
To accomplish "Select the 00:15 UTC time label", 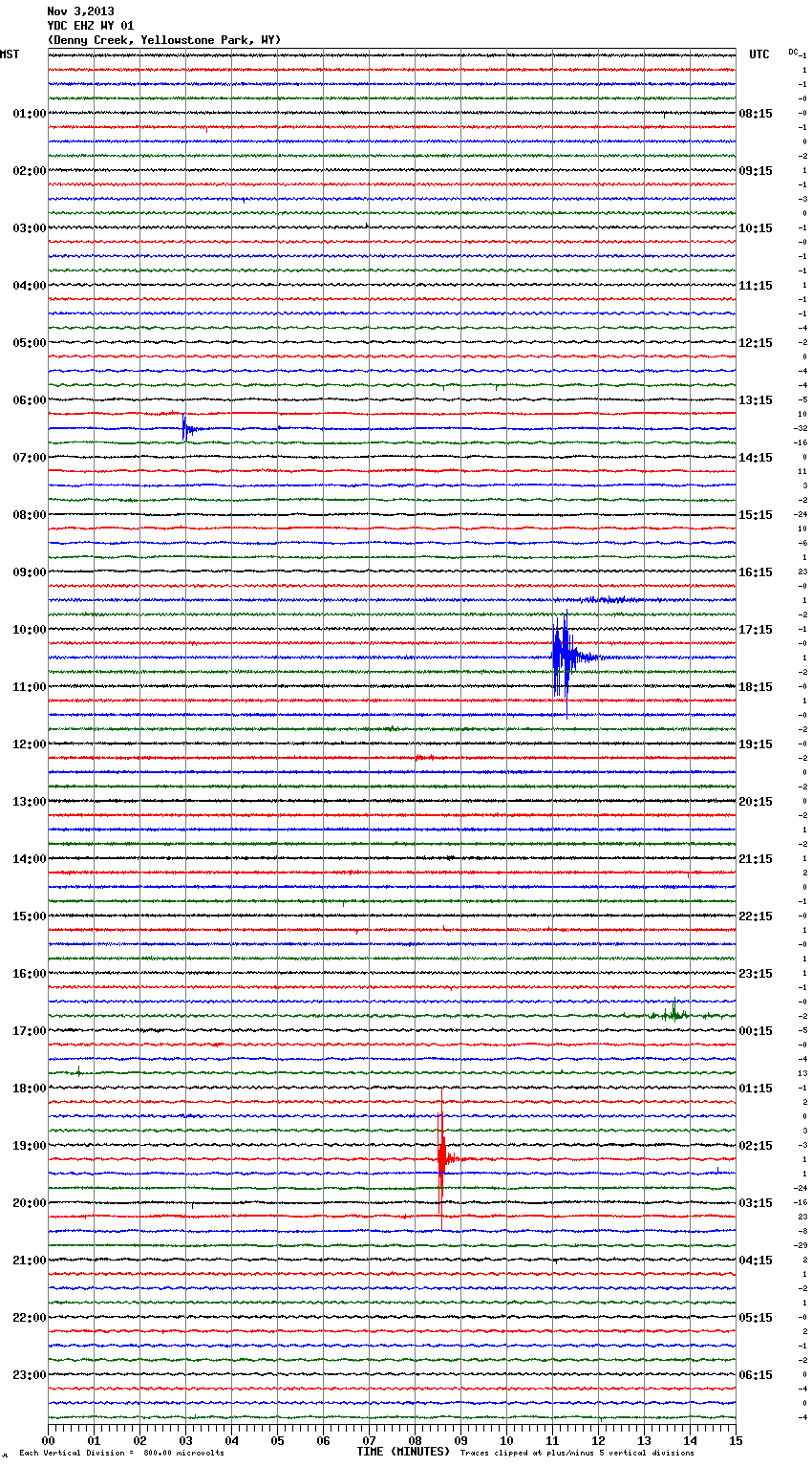I will click(x=756, y=1031).
